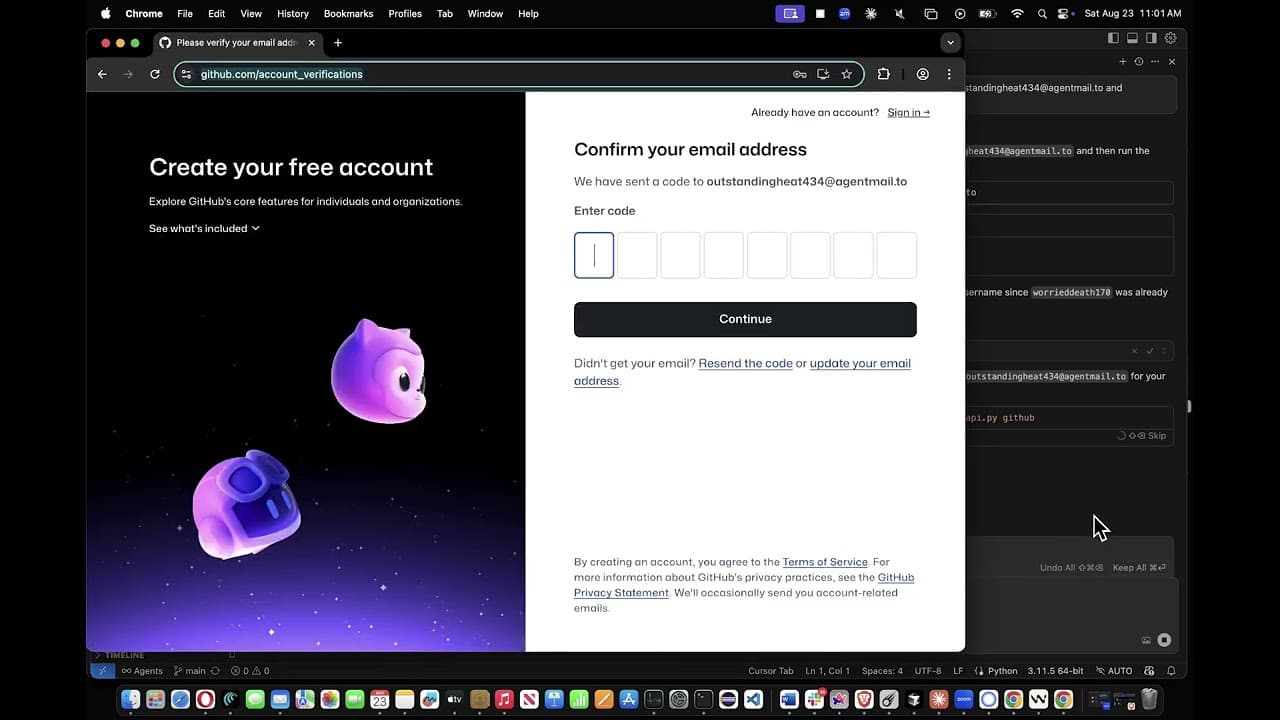Screen dimensions: 1280x720
Task: Expand See what's included
Action: coord(204,228)
